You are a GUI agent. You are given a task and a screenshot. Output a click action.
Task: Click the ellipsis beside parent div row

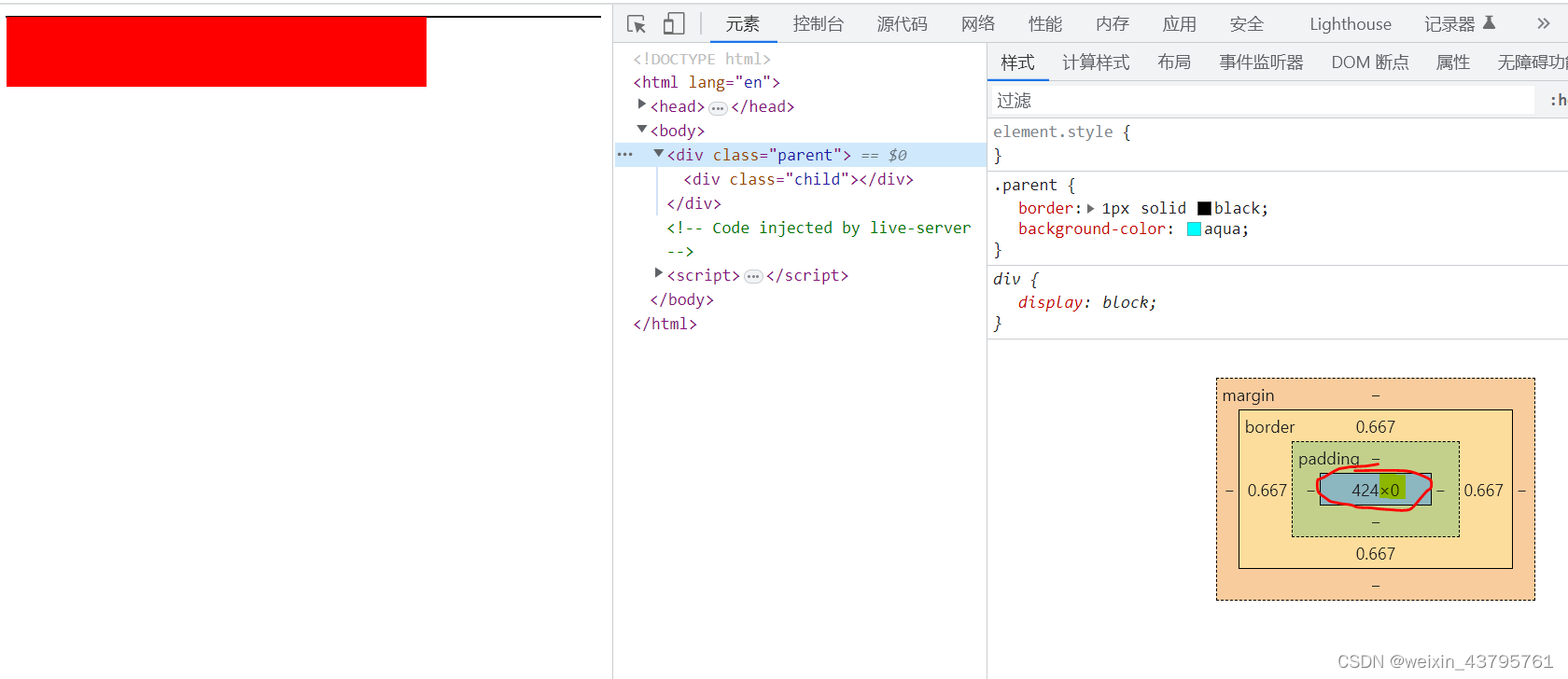(x=625, y=155)
